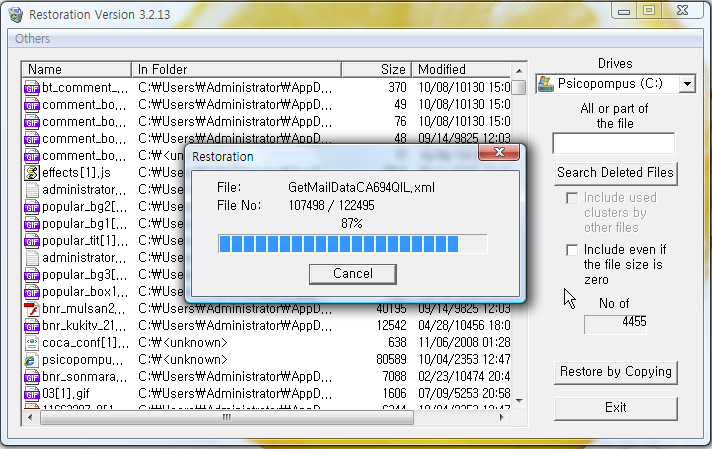This screenshot has width=712, height=449.
Task: Select the blank document icon of first administrator file
Action: [x=32, y=190]
